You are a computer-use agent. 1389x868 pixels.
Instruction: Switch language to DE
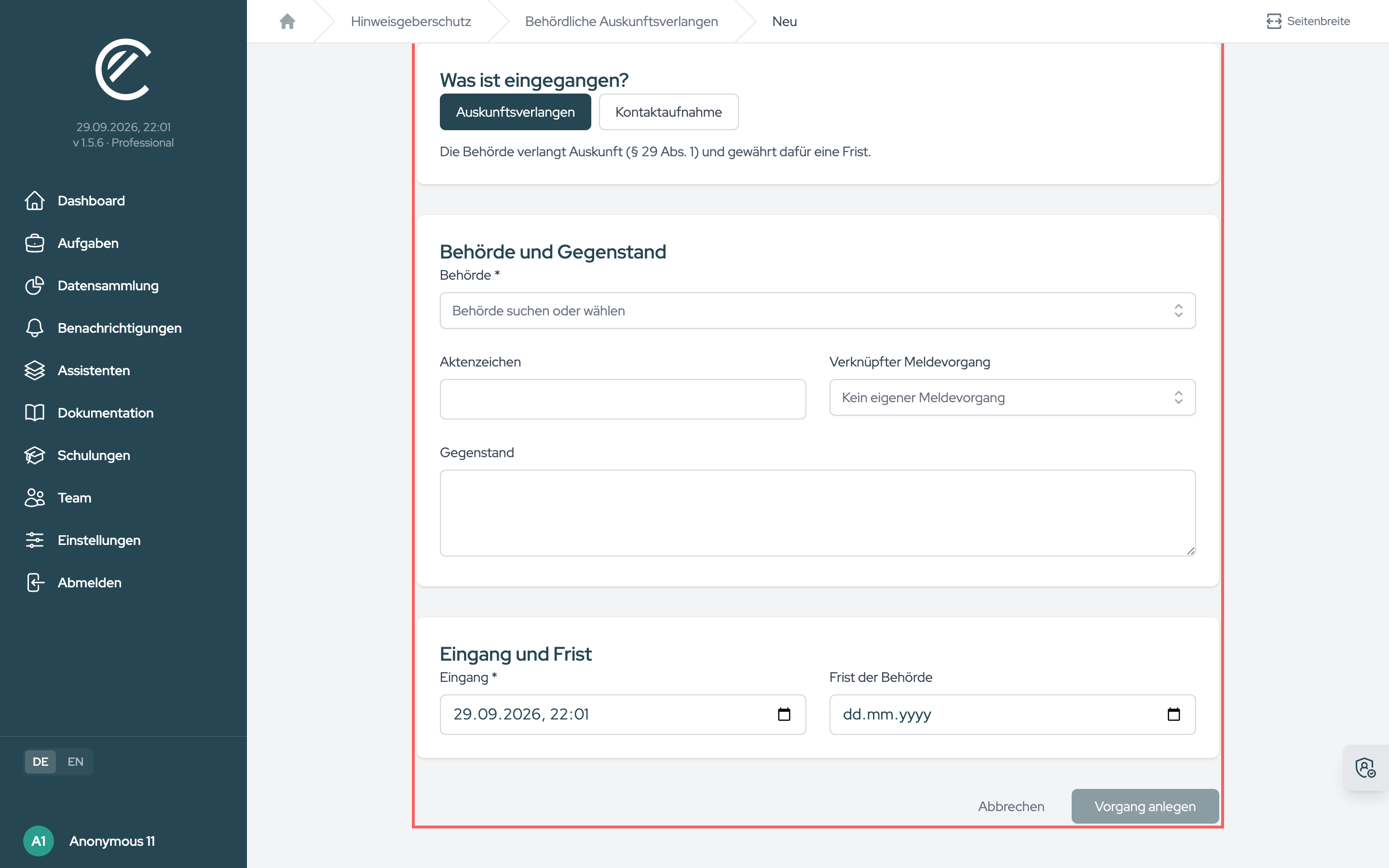click(40, 762)
